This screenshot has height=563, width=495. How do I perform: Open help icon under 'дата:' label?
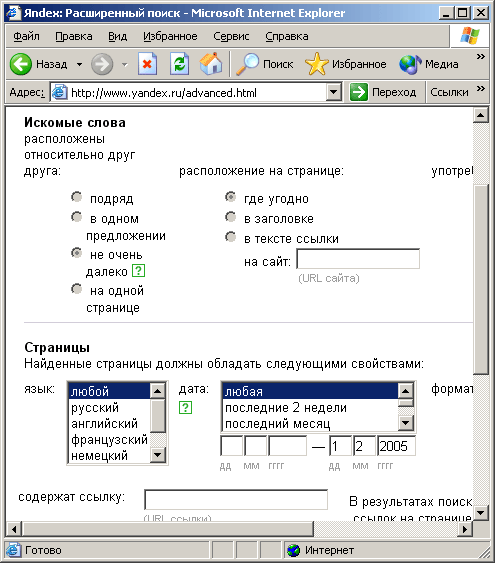185,408
